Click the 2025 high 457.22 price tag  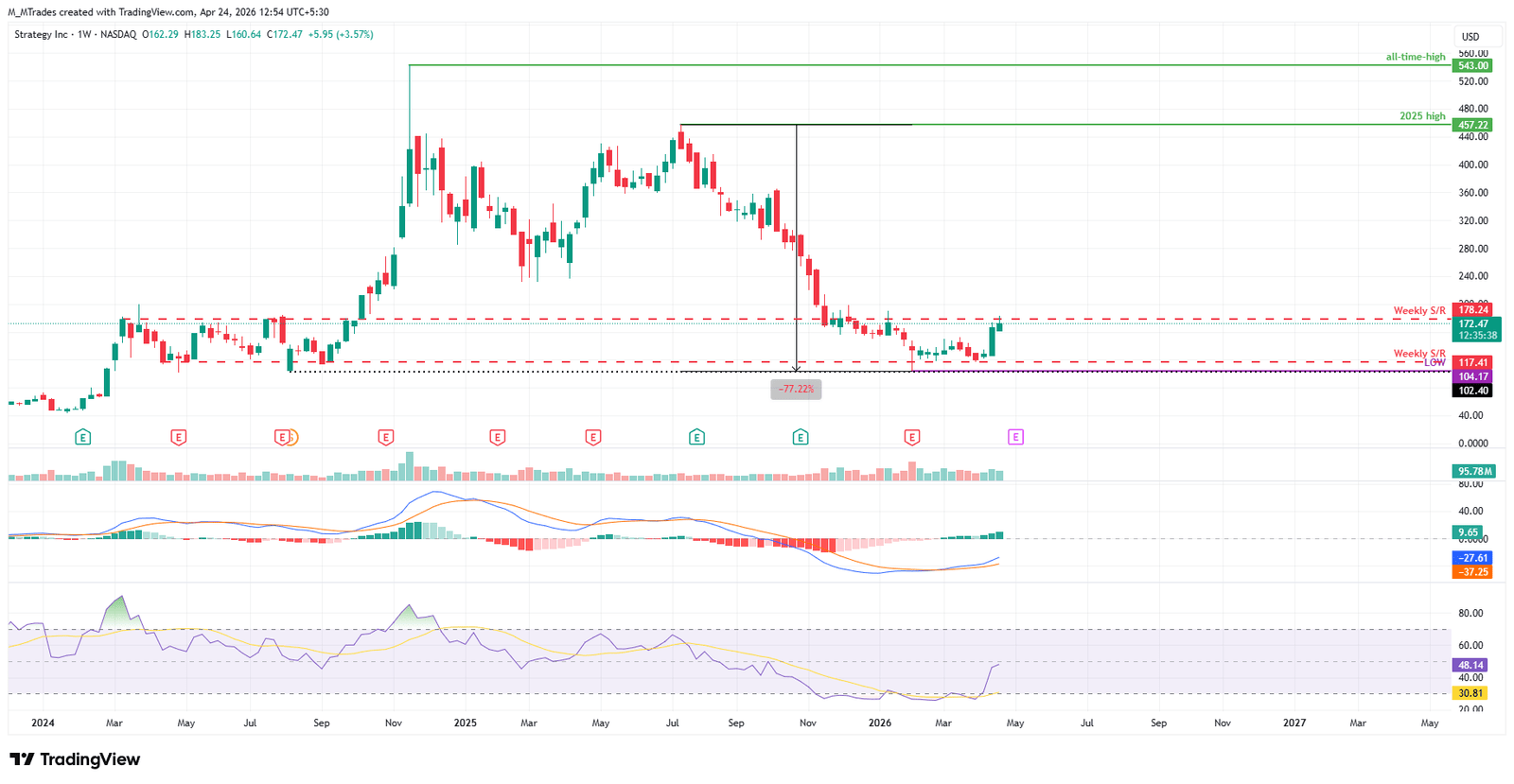[x=1472, y=125]
